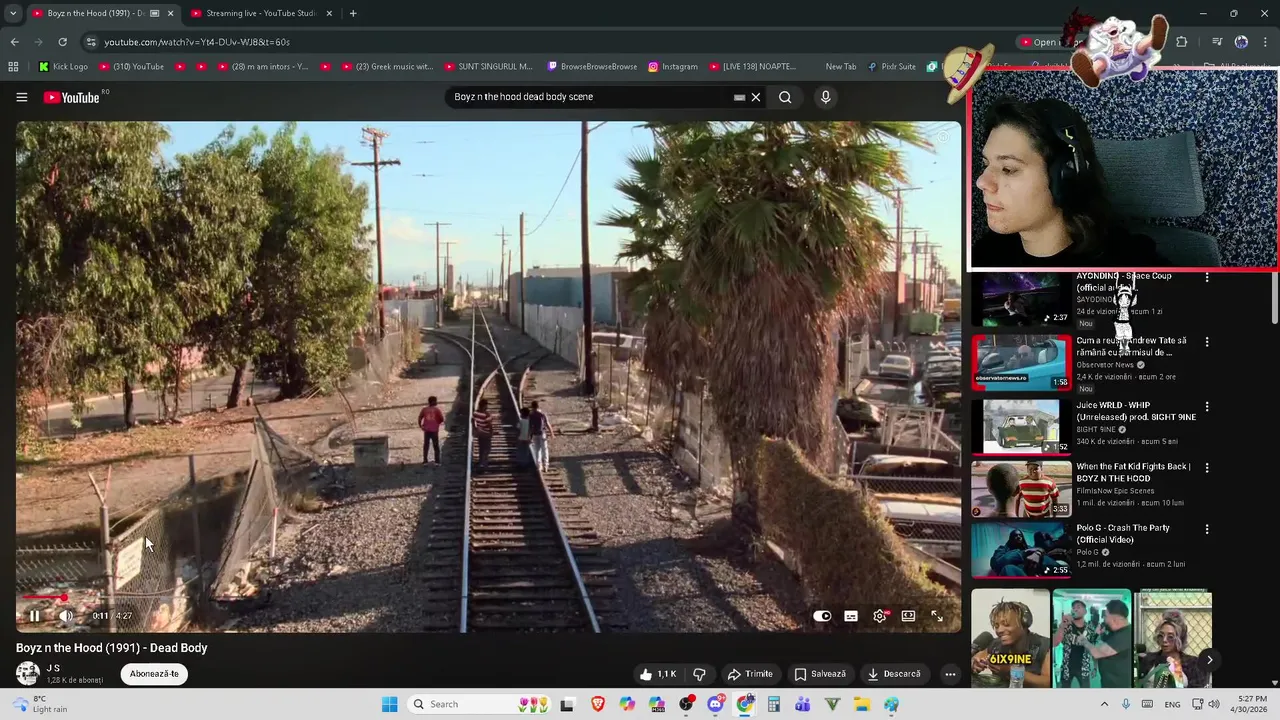Open J S channel name link
1280x720 pixels.
[x=53, y=668]
